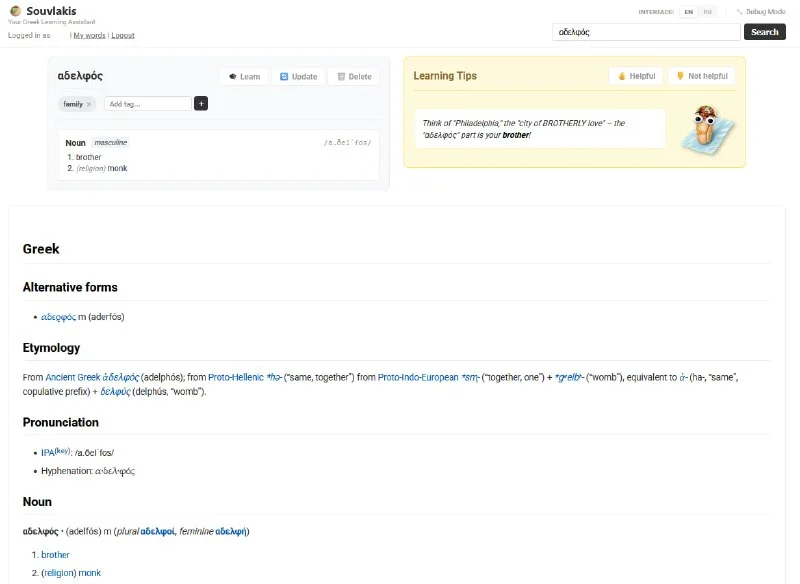This screenshot has height=584, width=800.
Task: Click the Search button
Action: [x=764, y=32]
